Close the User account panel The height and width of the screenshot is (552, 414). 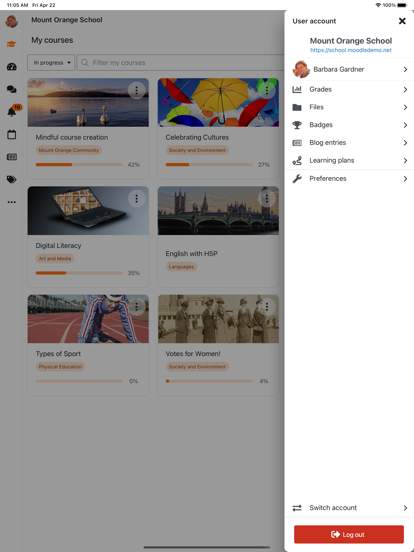[x=402, y=21]
